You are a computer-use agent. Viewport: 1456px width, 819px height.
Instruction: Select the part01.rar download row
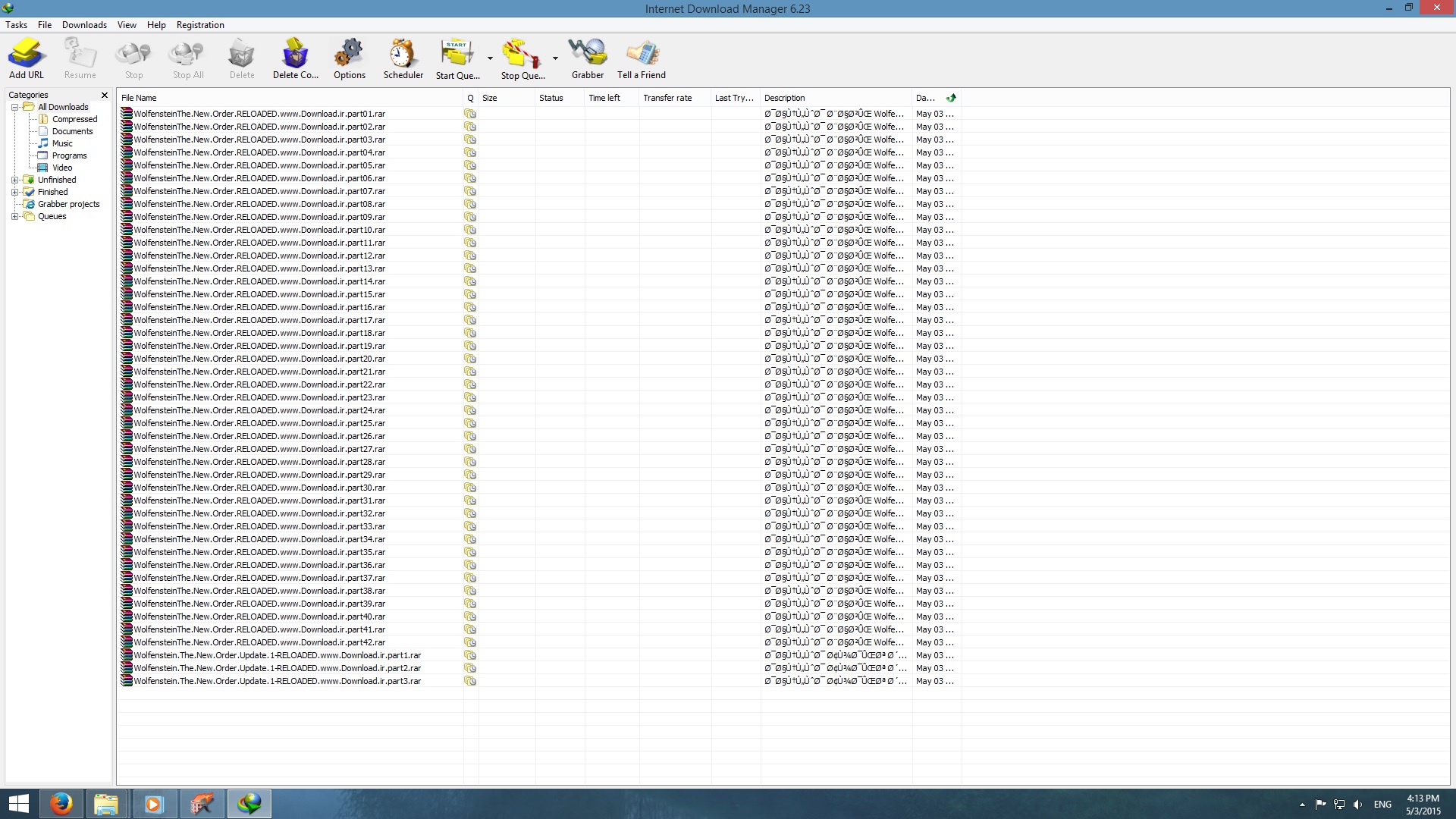pos(259,114)
